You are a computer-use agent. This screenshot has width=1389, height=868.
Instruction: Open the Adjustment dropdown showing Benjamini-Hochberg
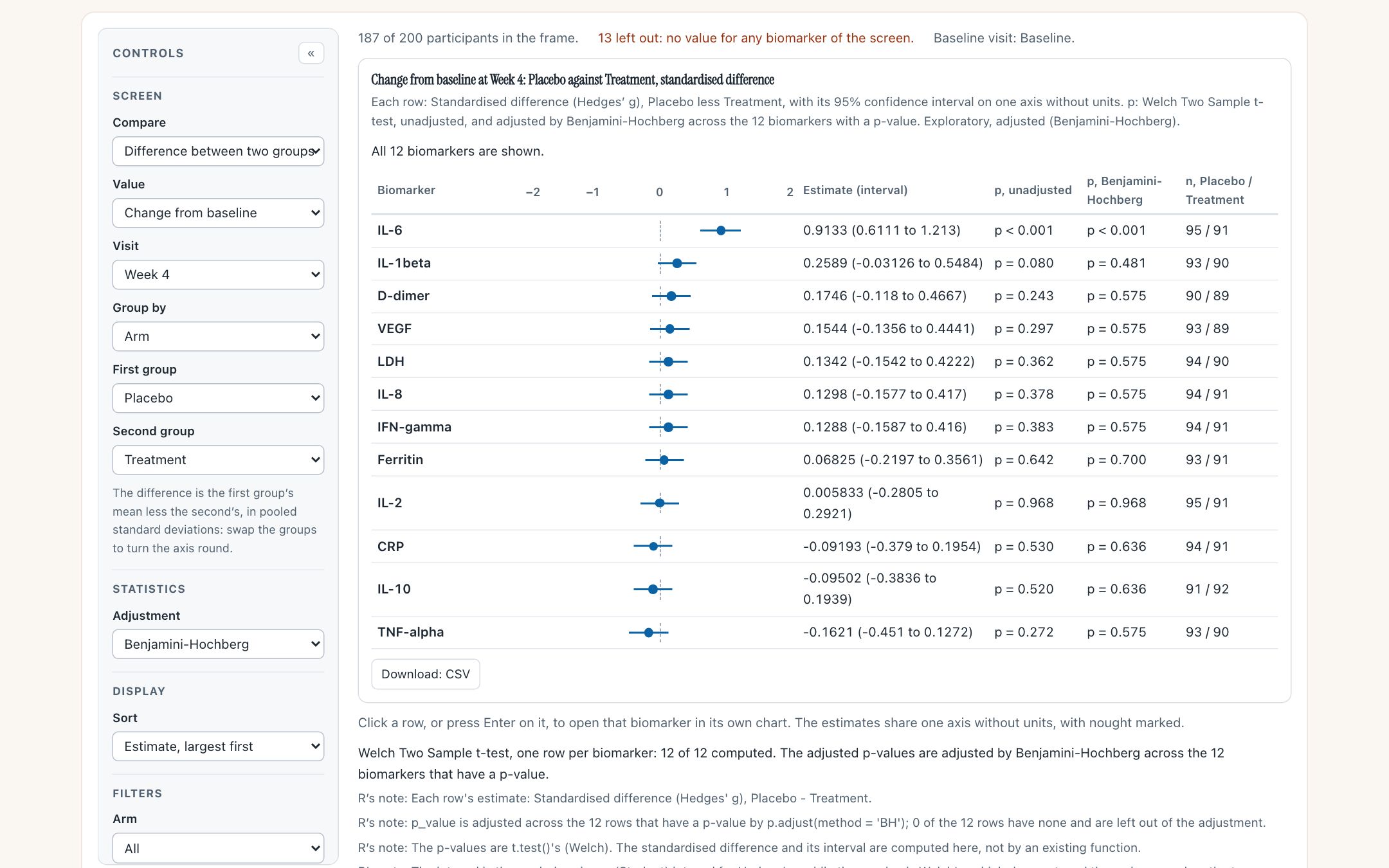pyautogui.click(x=218, y=644)
